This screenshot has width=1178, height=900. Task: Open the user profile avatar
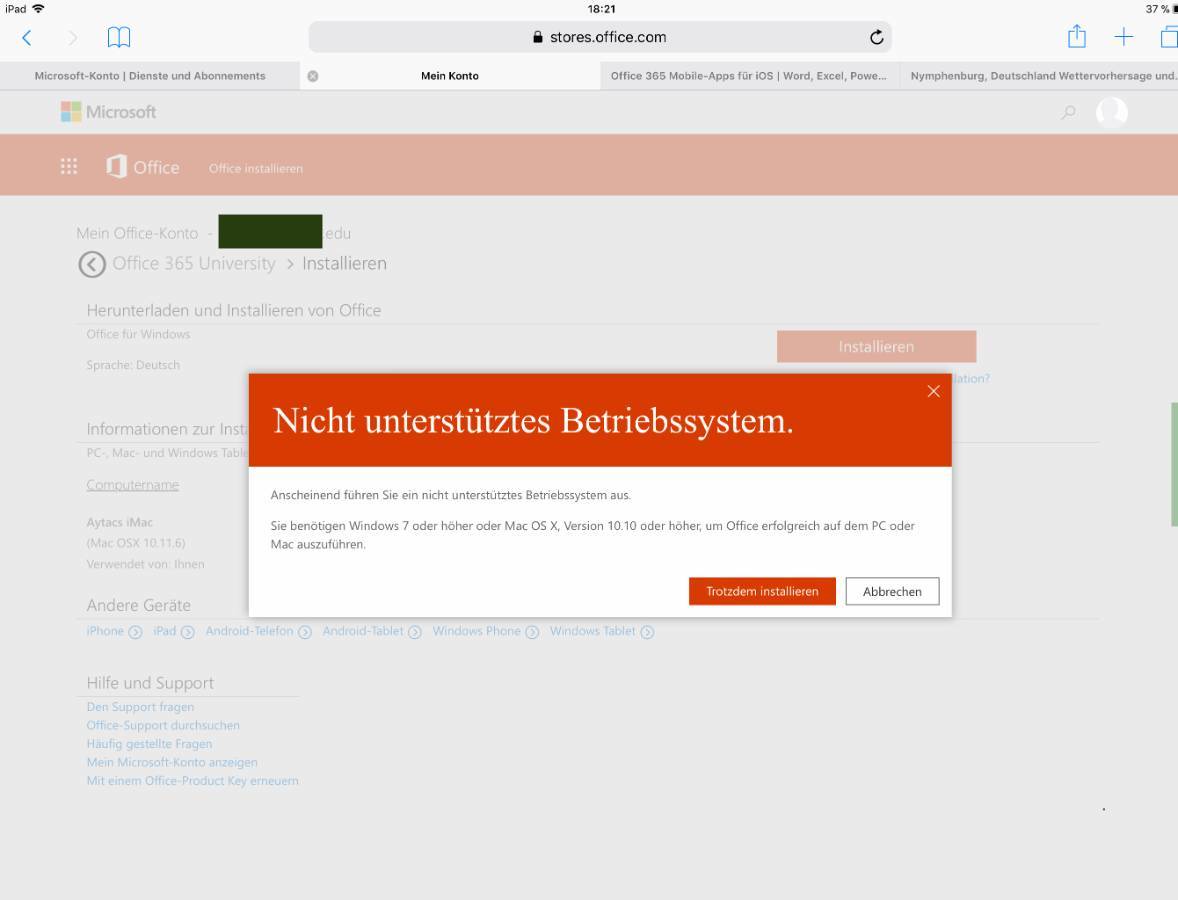point(1112,112)
